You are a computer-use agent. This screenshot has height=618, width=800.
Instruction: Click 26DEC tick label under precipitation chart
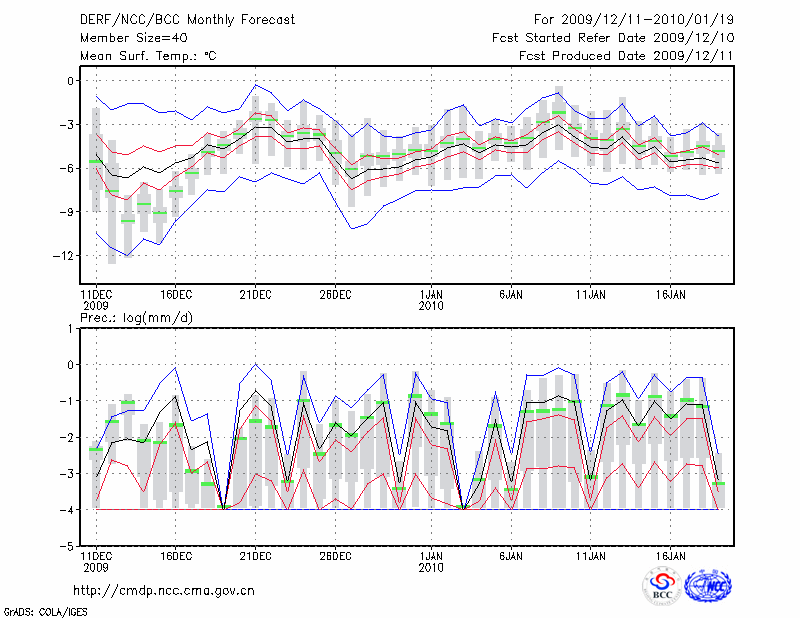pos(336,554)
